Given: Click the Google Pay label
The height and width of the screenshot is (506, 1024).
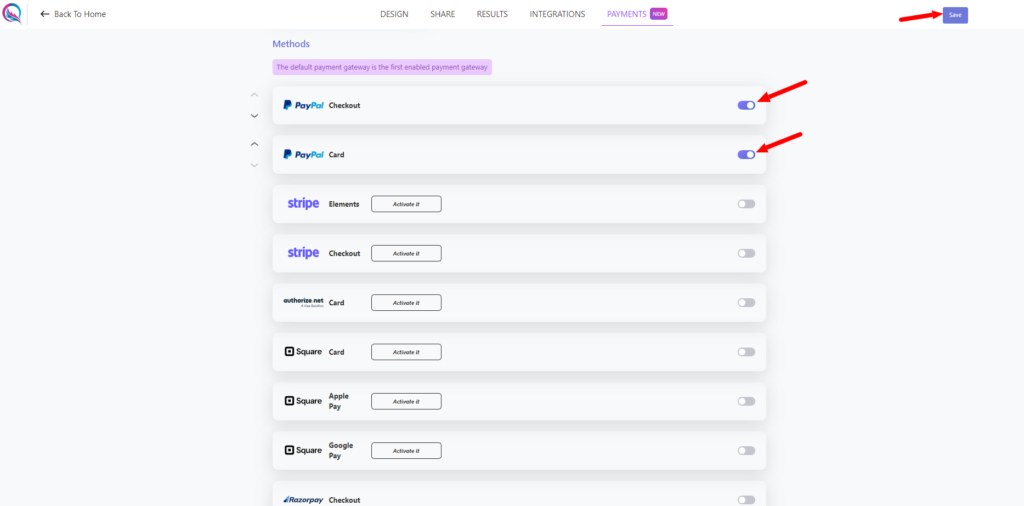Looking at the screenshot, I should [341, 451].
